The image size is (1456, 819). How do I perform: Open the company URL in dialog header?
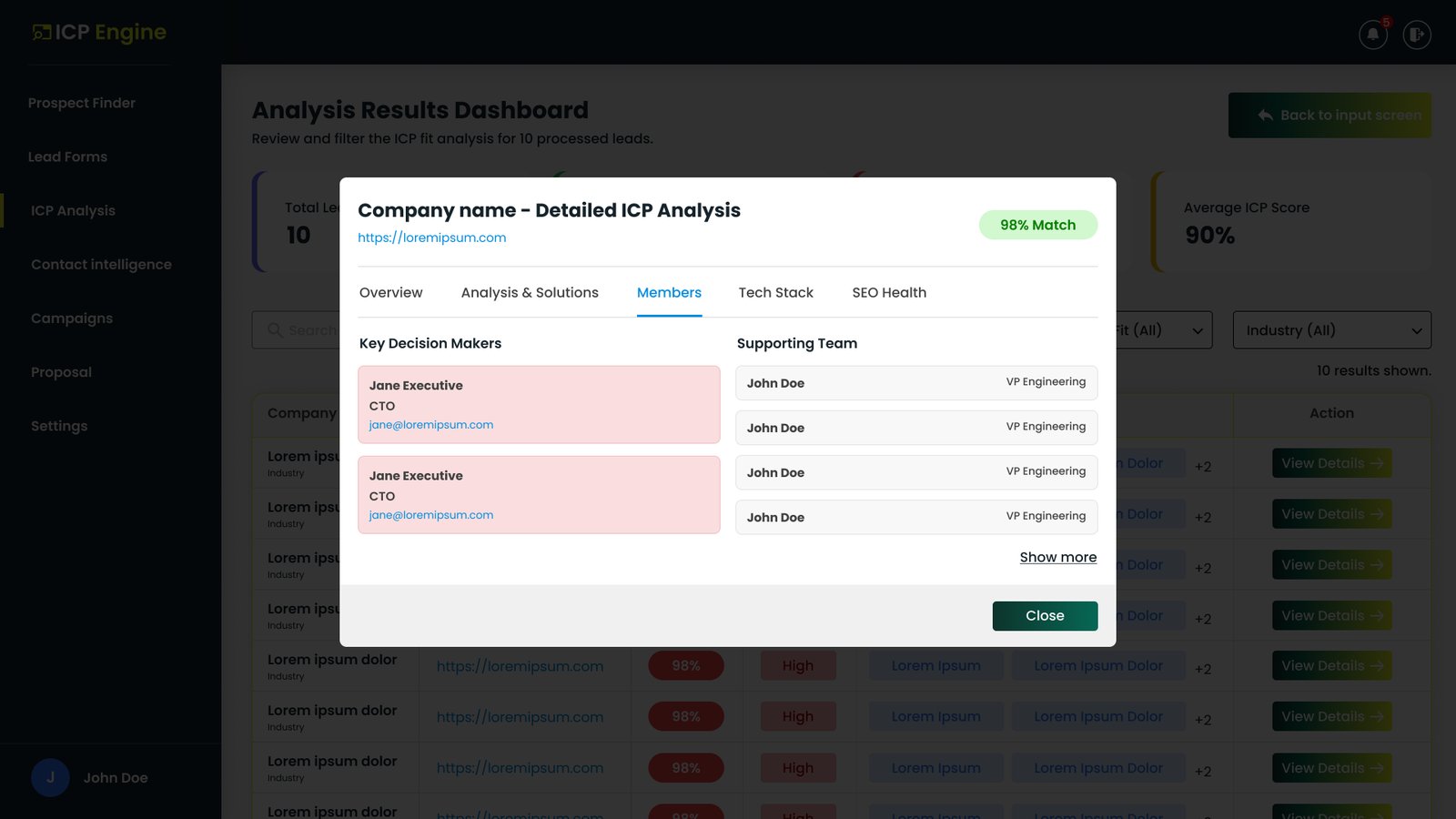(x=431, y=238)
